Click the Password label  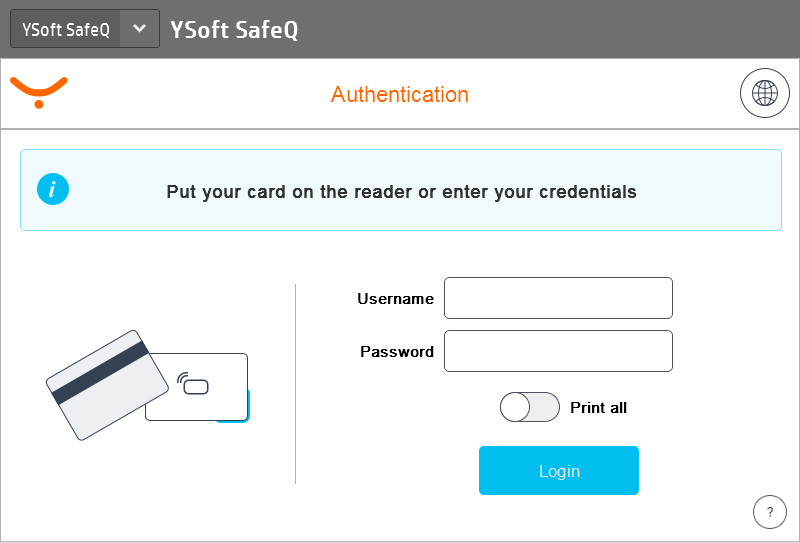tap(396, 352)
